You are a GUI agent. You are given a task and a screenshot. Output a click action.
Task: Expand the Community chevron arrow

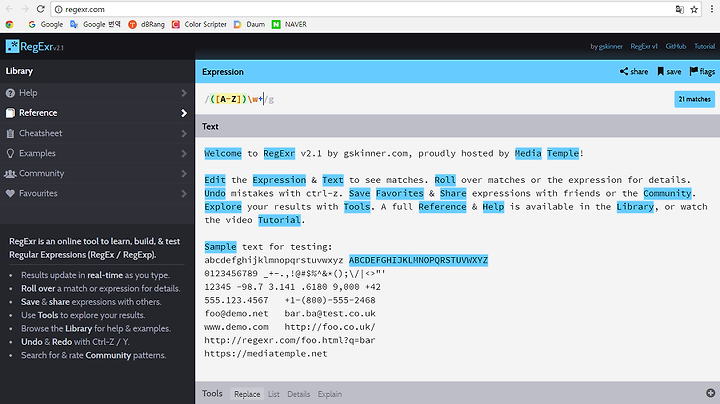click(184, 174)
